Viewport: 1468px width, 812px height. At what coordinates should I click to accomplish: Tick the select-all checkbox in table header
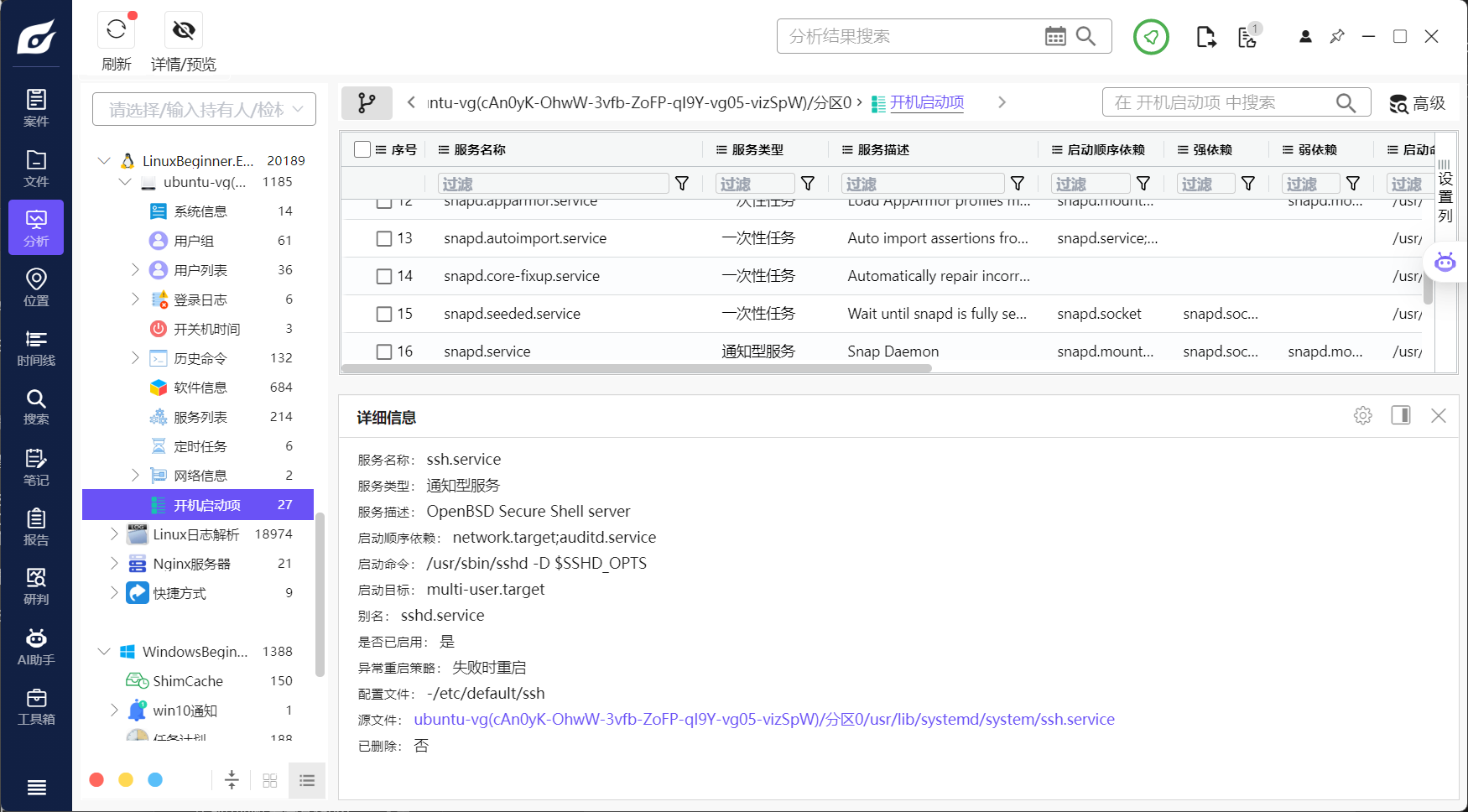point(362,149)
